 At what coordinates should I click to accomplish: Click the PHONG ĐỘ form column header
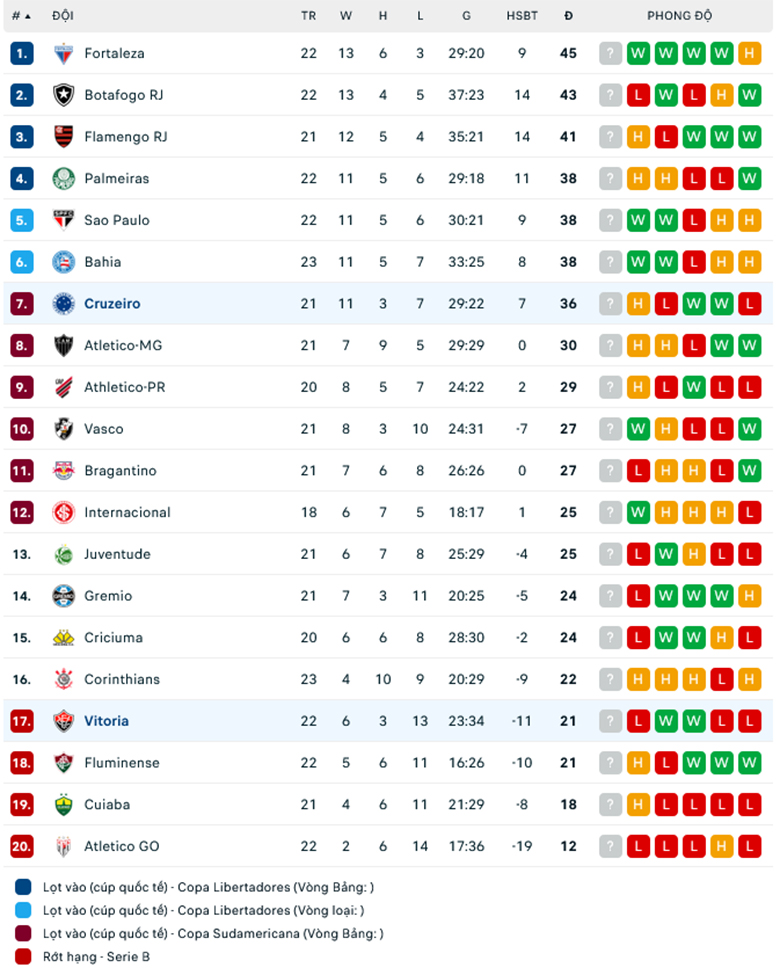pyautogui.click(x=680, y=16)
